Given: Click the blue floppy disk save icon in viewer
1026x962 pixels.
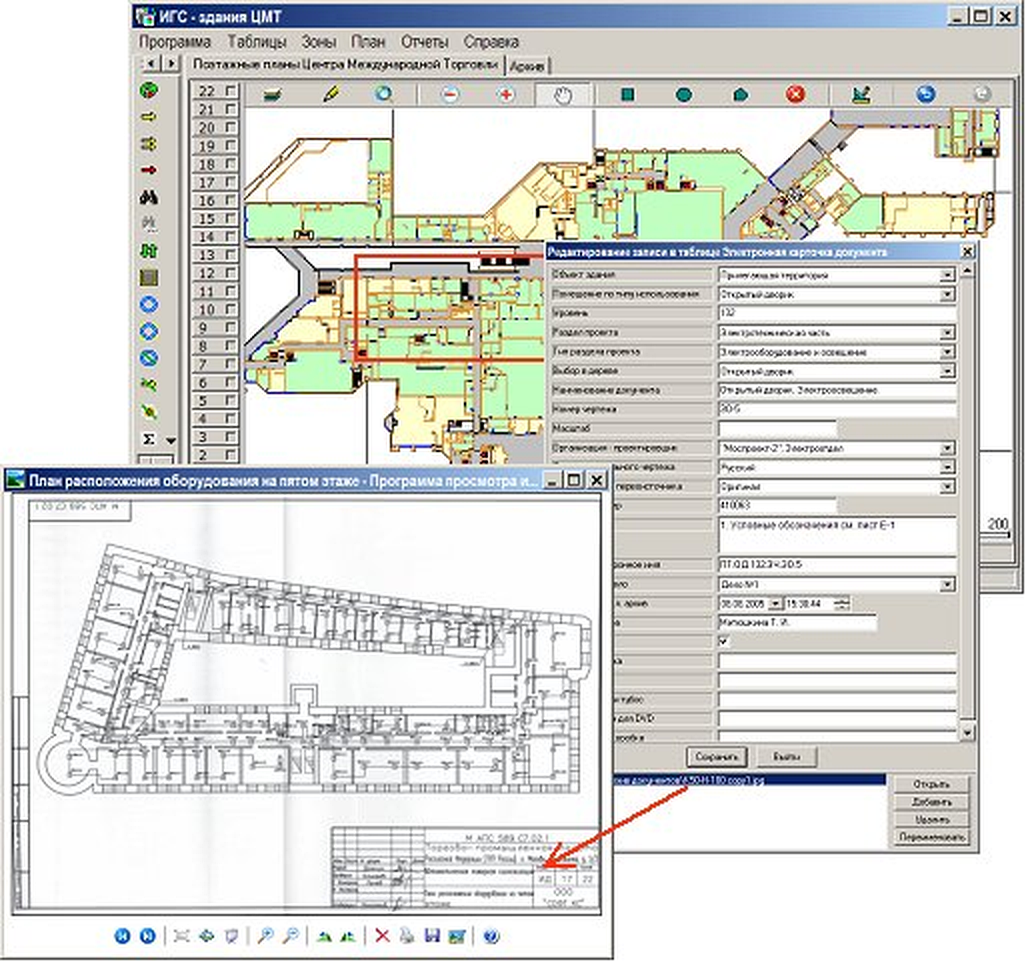Looking at the screenshot, I should (432, 935).
